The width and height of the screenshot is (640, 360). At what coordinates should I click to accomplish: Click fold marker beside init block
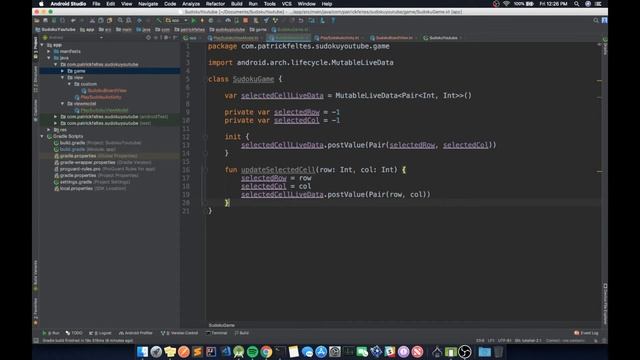pos(206,137)
